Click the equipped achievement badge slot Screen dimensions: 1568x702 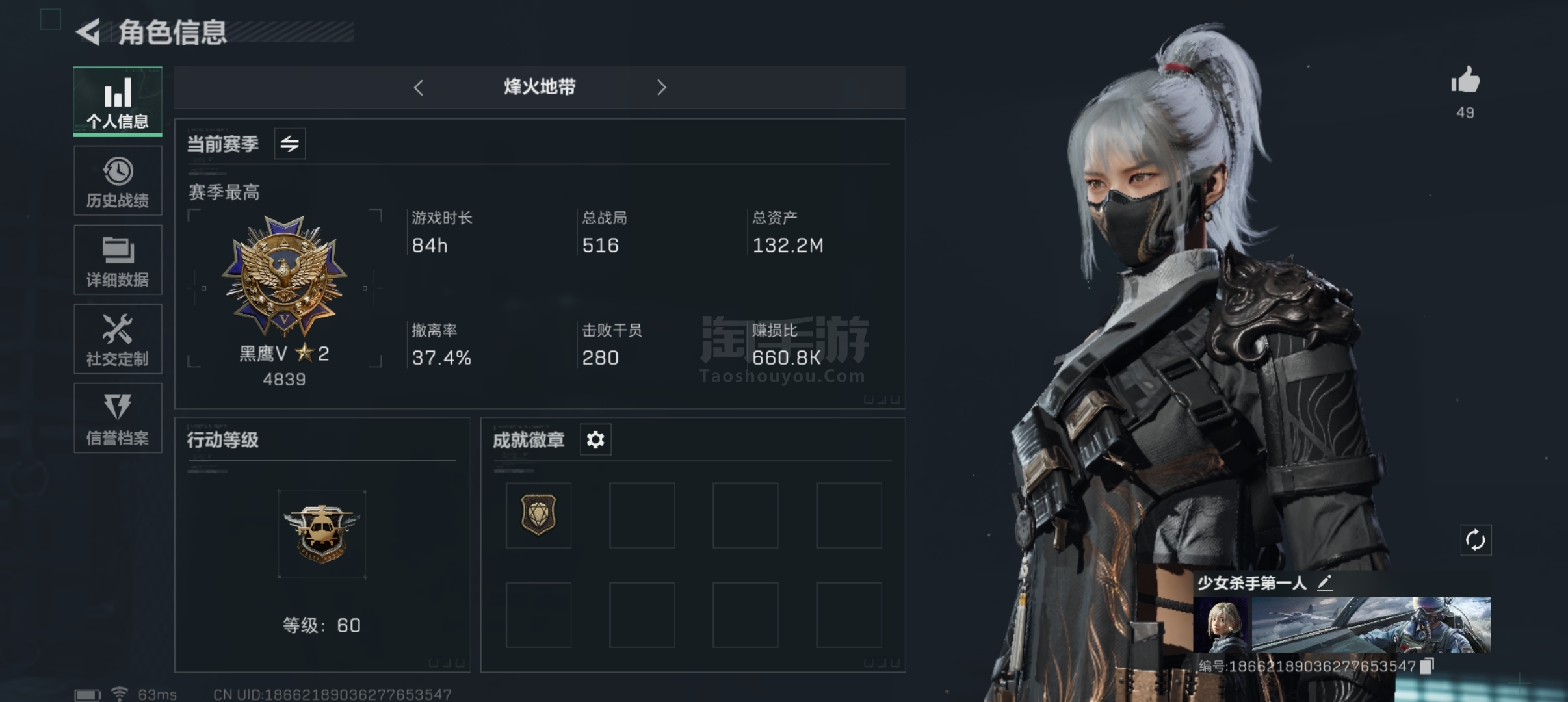click(x=538, y=515)
